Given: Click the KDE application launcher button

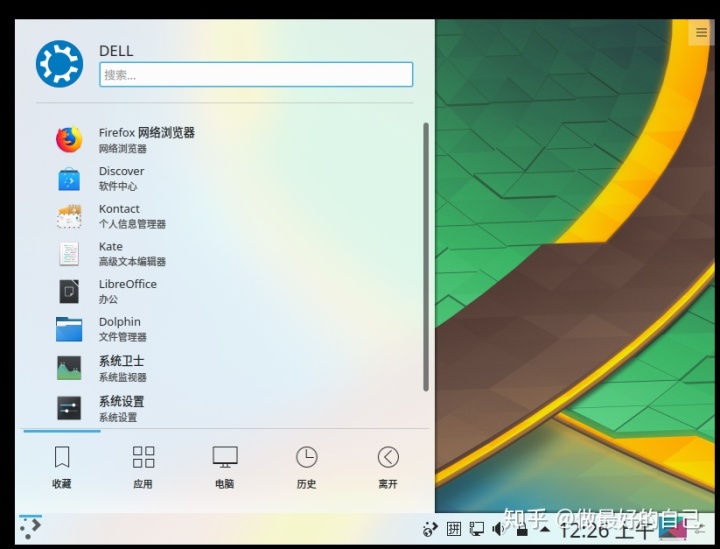Looking at the screenshot, I should click(30, 528).
